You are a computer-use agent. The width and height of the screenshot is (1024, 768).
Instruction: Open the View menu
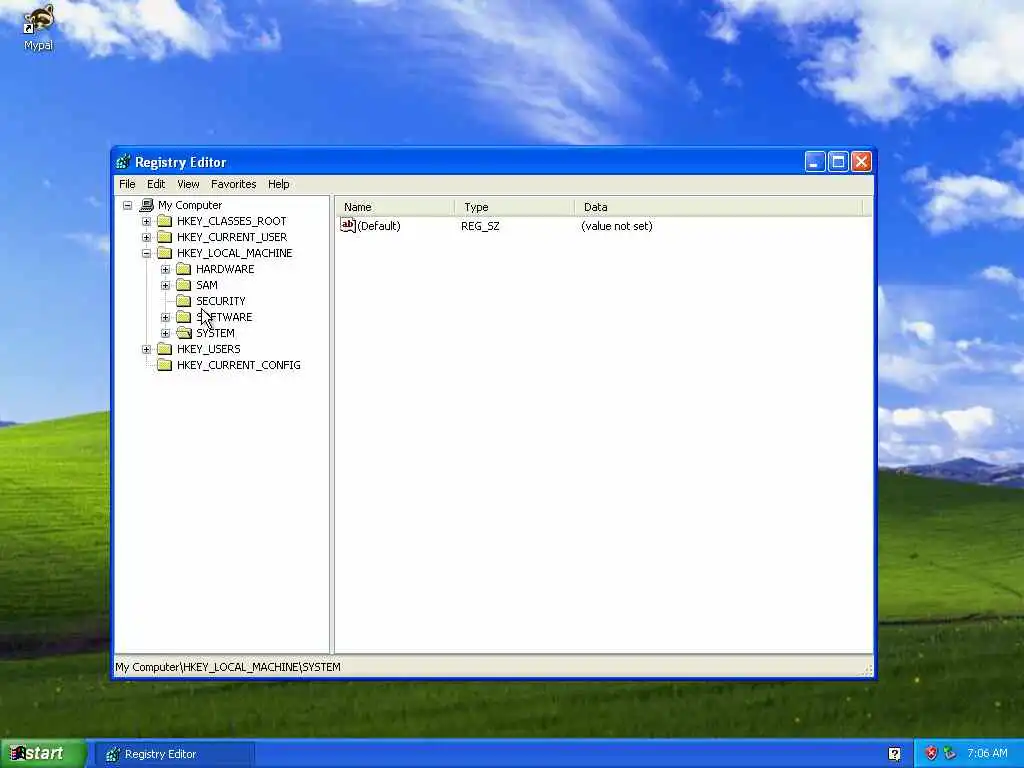[x=188, y=184]
